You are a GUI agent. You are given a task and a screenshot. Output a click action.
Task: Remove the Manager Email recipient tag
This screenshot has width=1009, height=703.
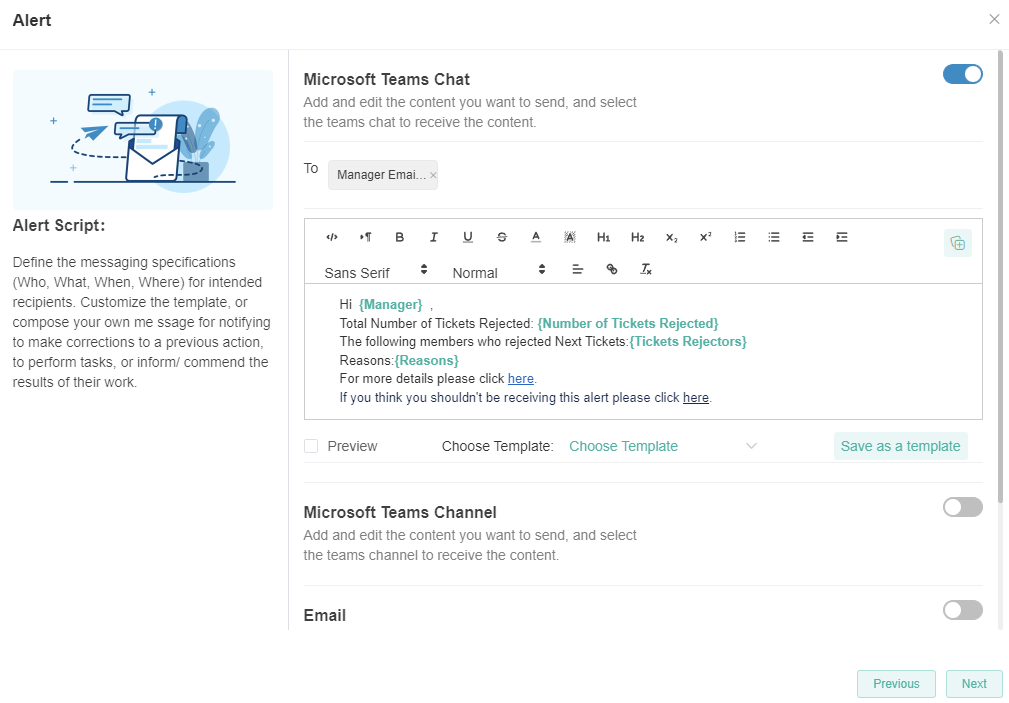[433, 175]
